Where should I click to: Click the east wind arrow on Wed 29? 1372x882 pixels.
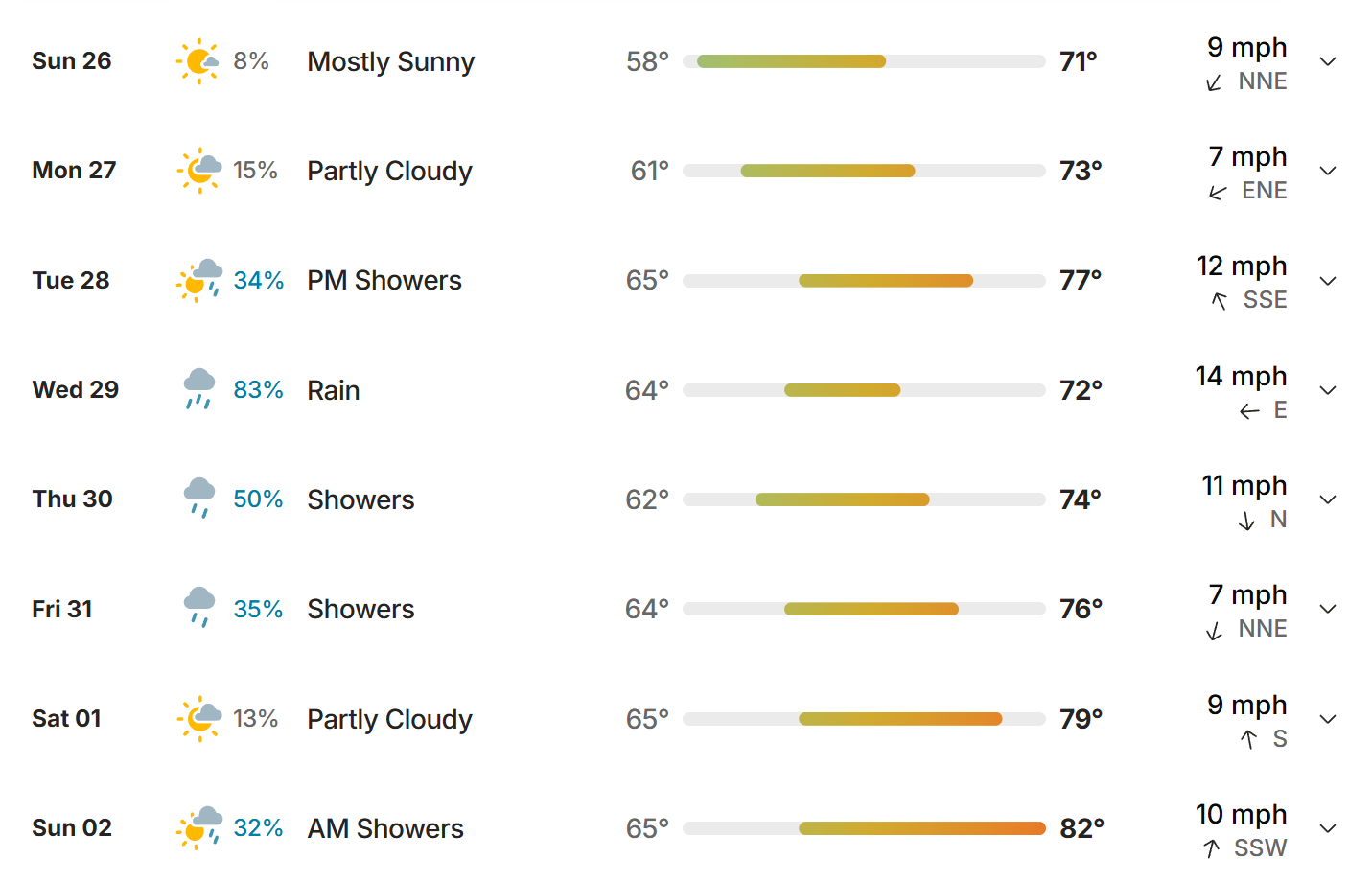coord(1249,411)
